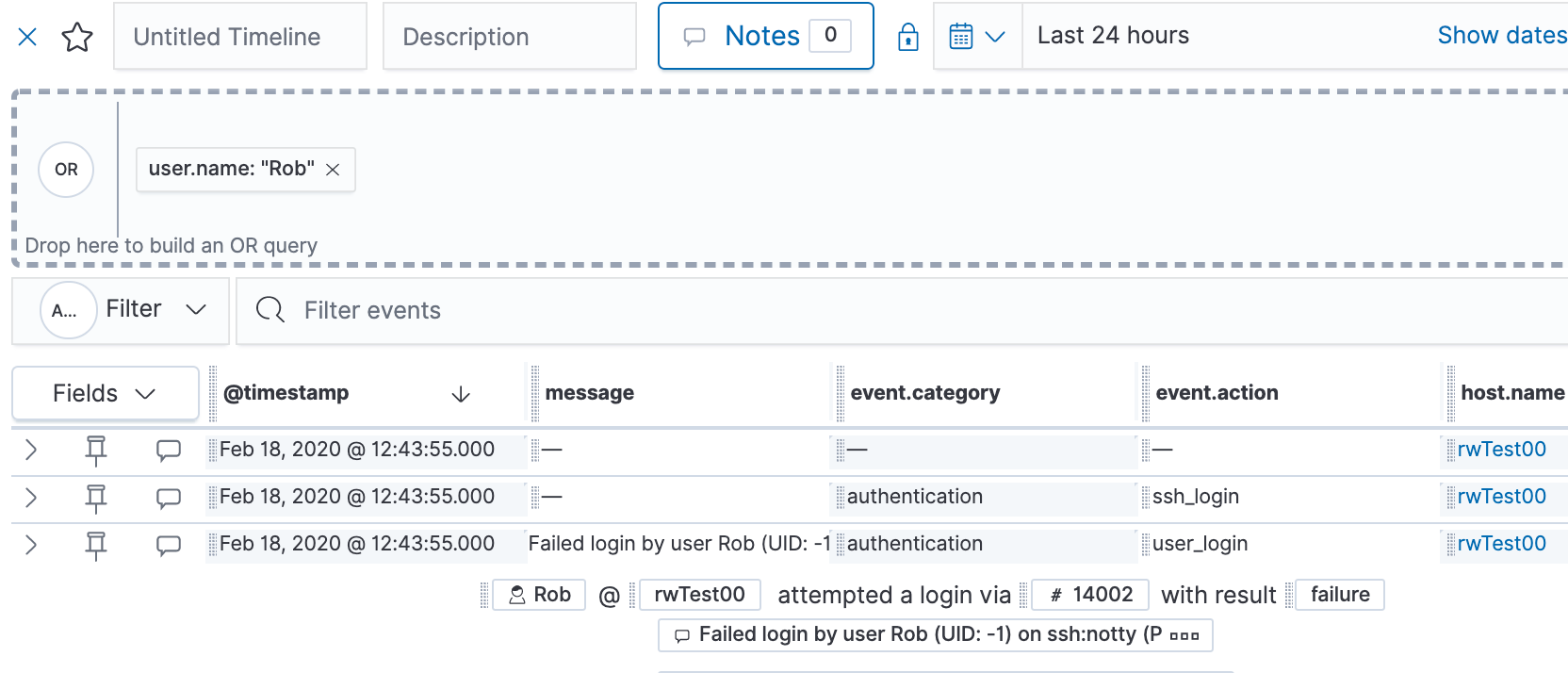Image resolution: width=1568 pixels, height=673 pixels.
Task: Pin the user_login event
Action: click(x=96, y=545)
